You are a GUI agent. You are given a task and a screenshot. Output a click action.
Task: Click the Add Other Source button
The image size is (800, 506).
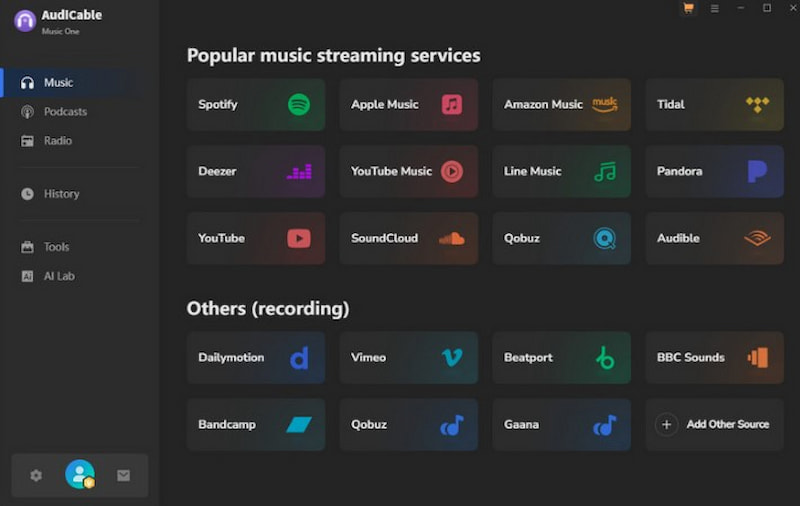(x=714, y=424)
